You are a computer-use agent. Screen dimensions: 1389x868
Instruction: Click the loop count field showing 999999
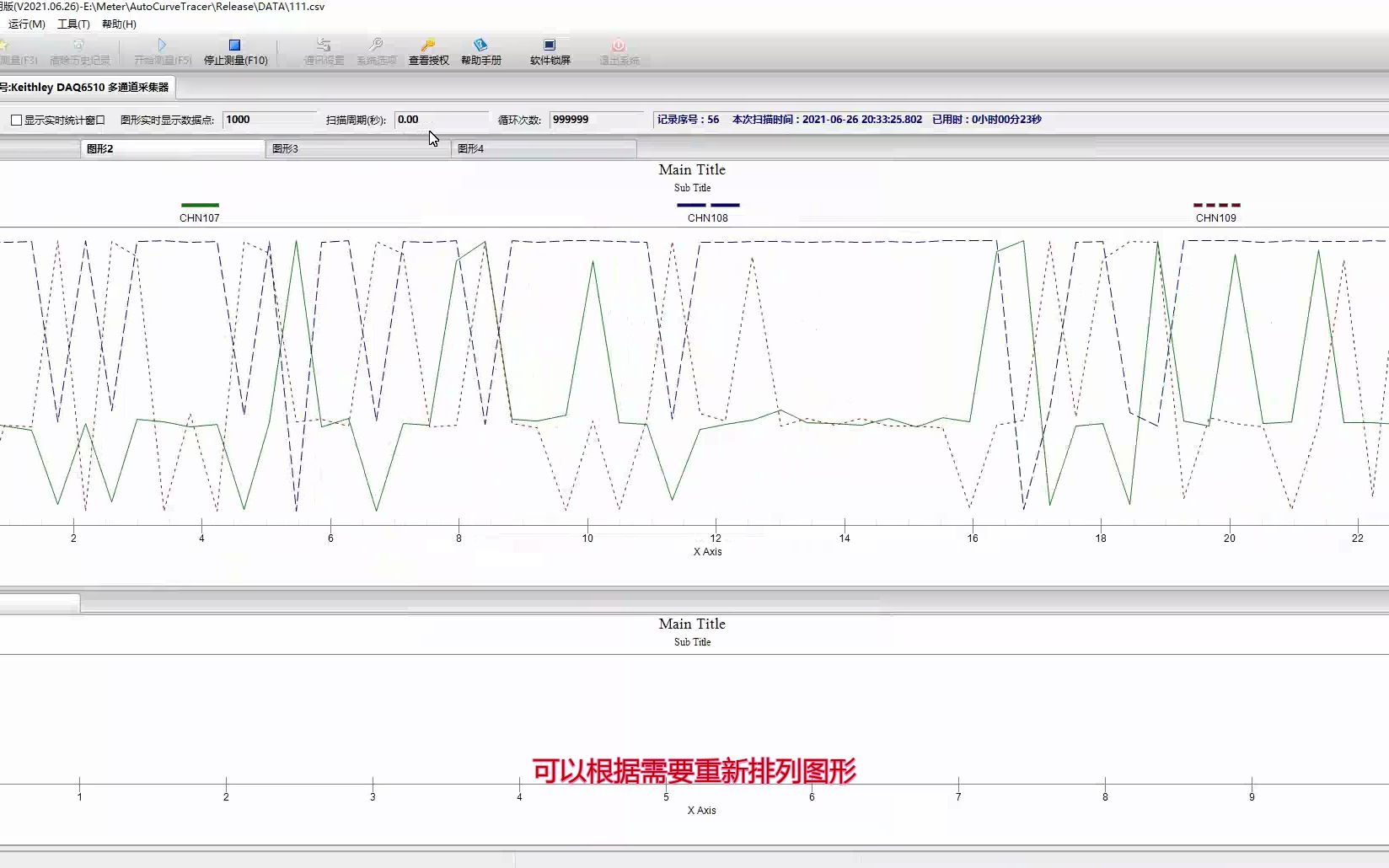coord(596,120)
